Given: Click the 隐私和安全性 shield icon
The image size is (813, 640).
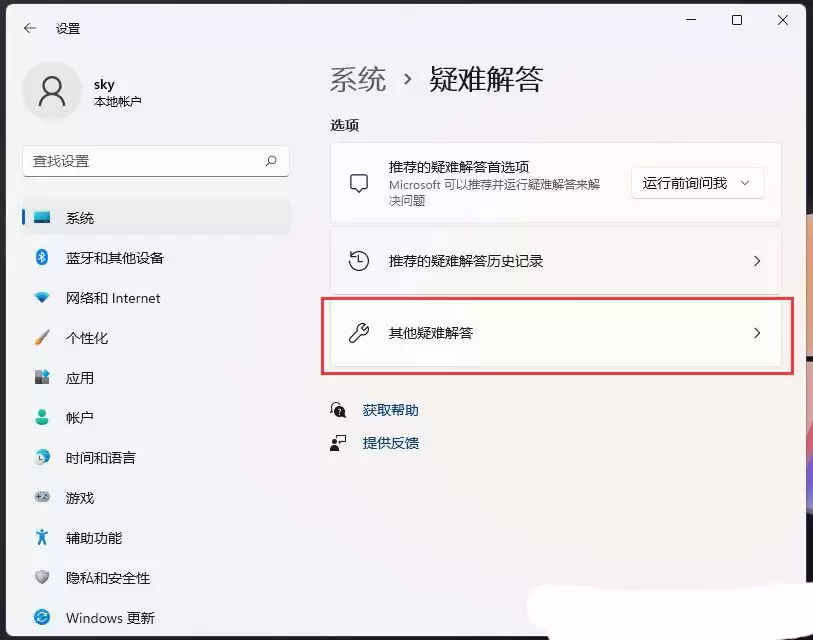Looking at the screenshot, I should (42, 577).
